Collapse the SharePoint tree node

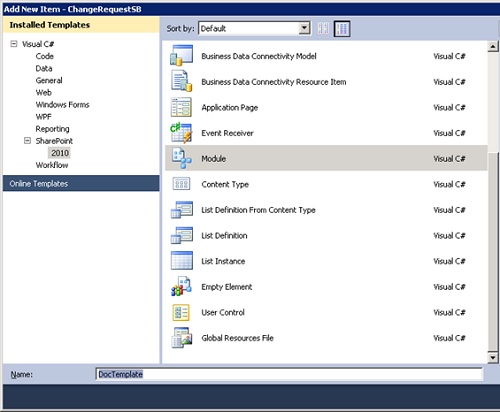coord(27,141)
